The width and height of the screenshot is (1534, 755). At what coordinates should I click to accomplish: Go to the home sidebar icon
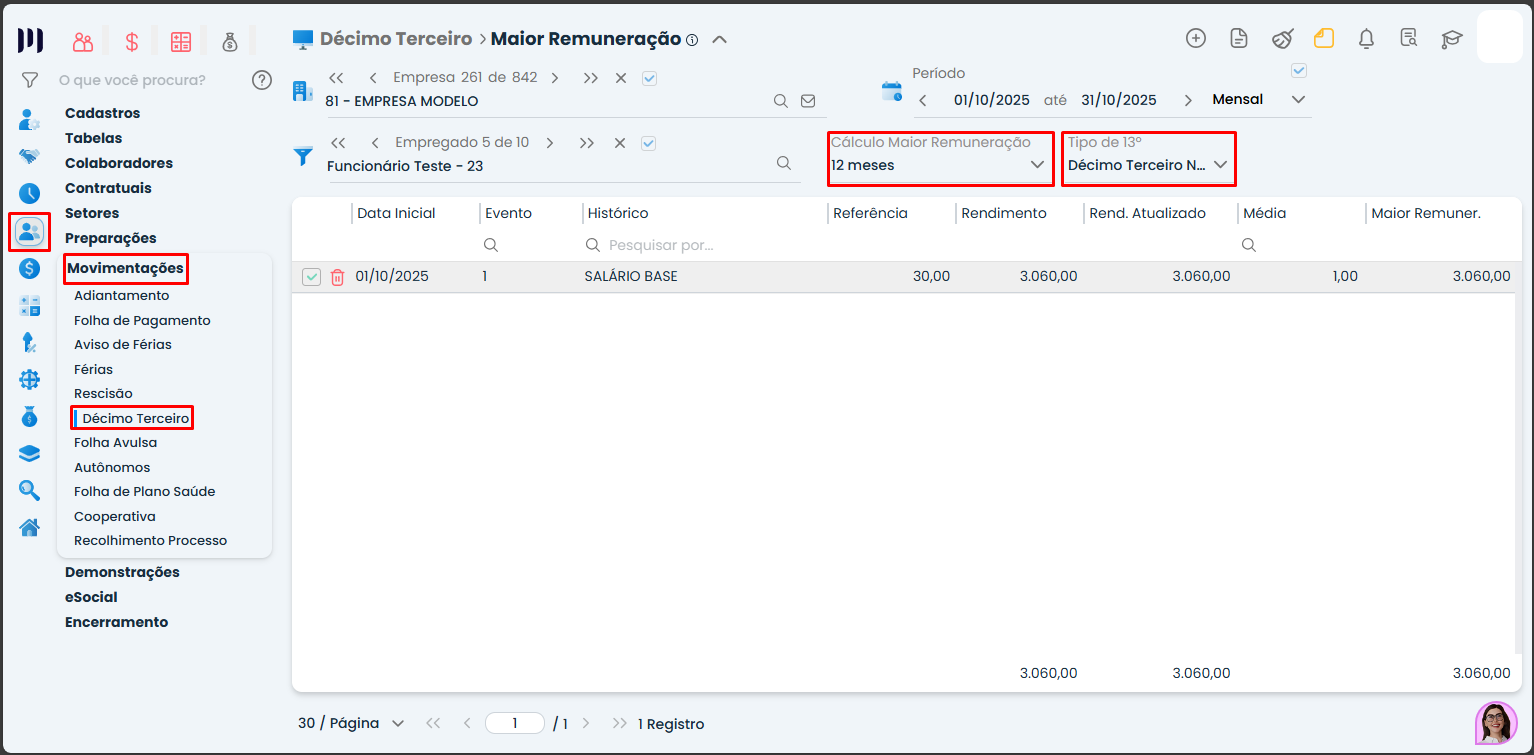coord(30,527)
